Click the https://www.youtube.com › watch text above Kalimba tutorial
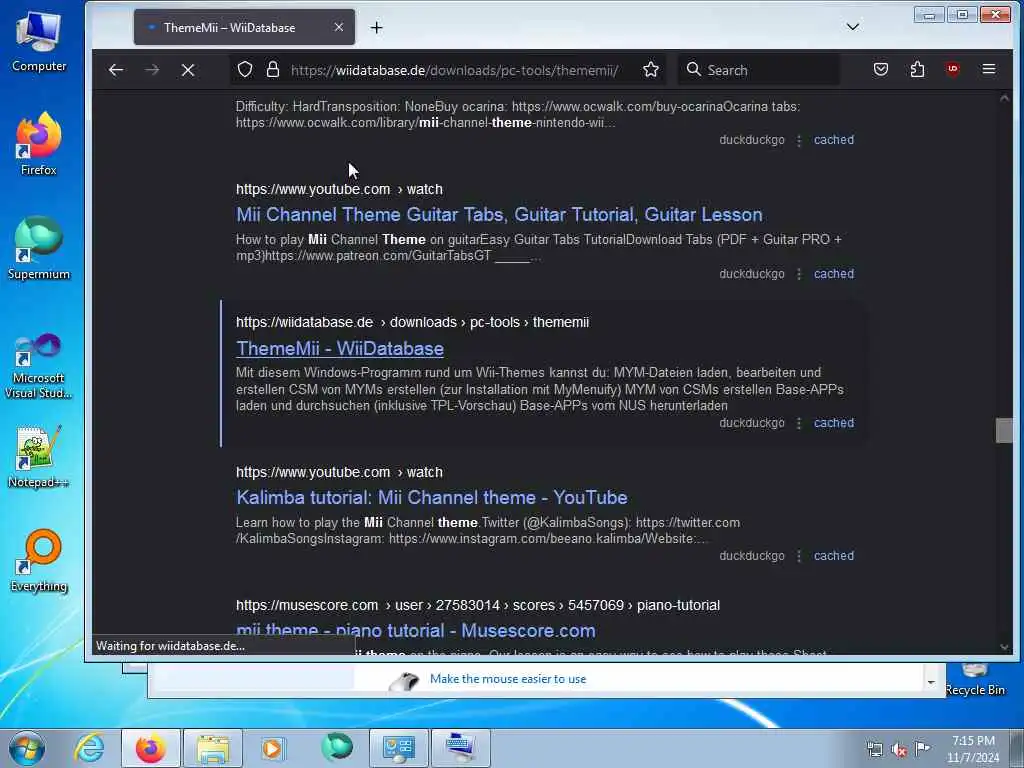The width and height of the screenshot is (1024, 768). (x=340, y=472)
